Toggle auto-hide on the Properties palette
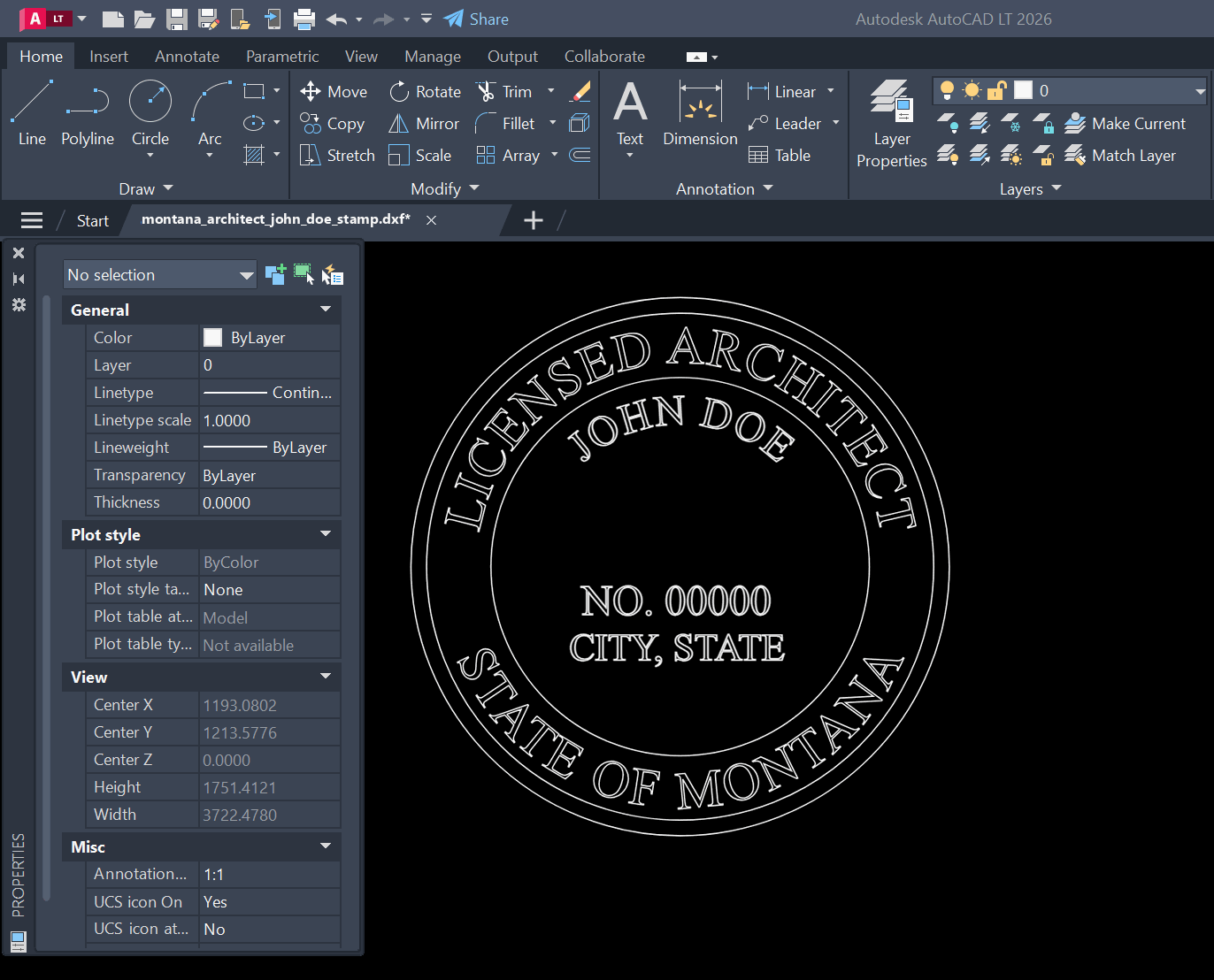 (x=18, y=279)
